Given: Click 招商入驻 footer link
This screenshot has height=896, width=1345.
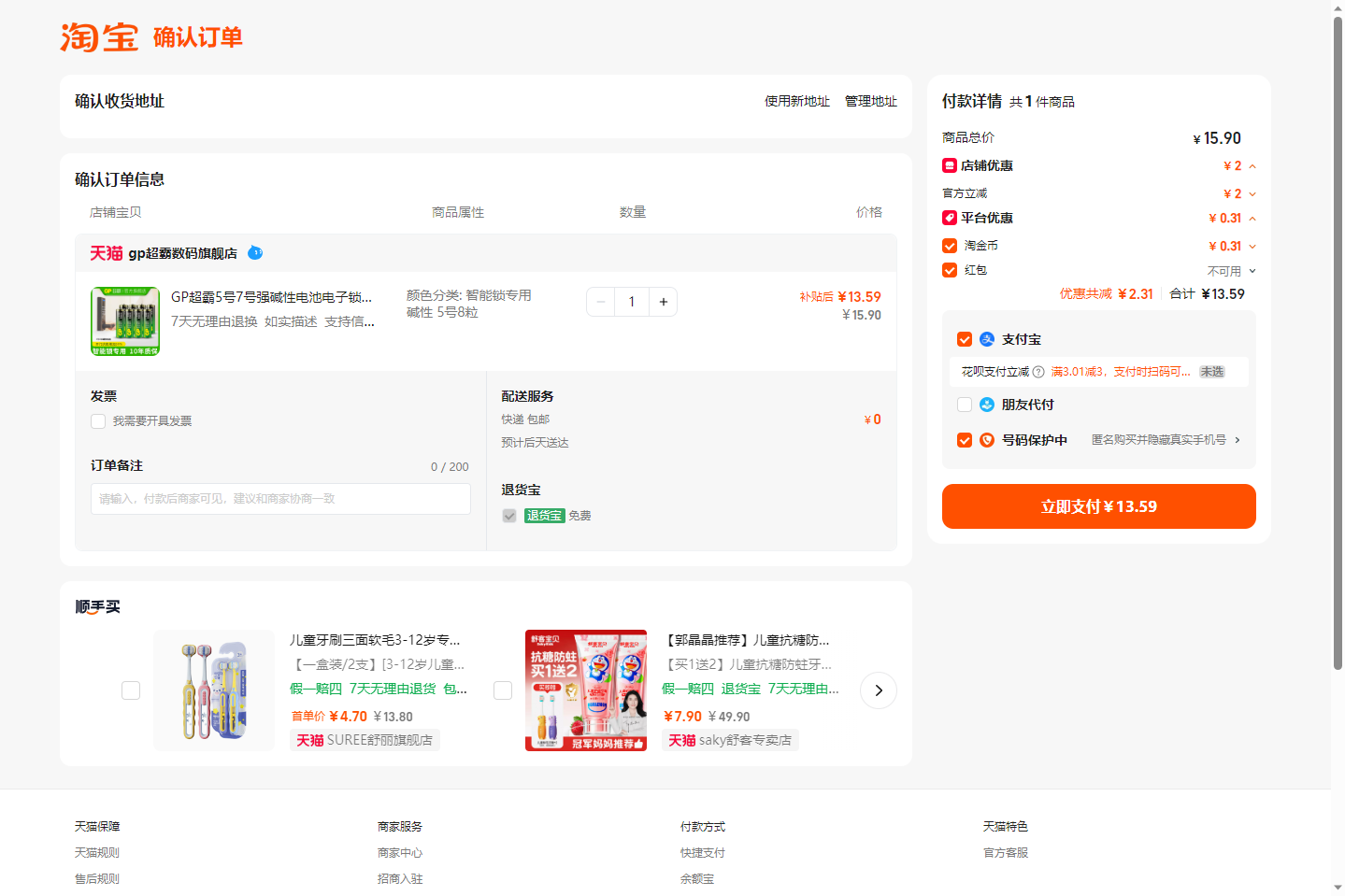Looking at the screenshot, I should 400,879.
